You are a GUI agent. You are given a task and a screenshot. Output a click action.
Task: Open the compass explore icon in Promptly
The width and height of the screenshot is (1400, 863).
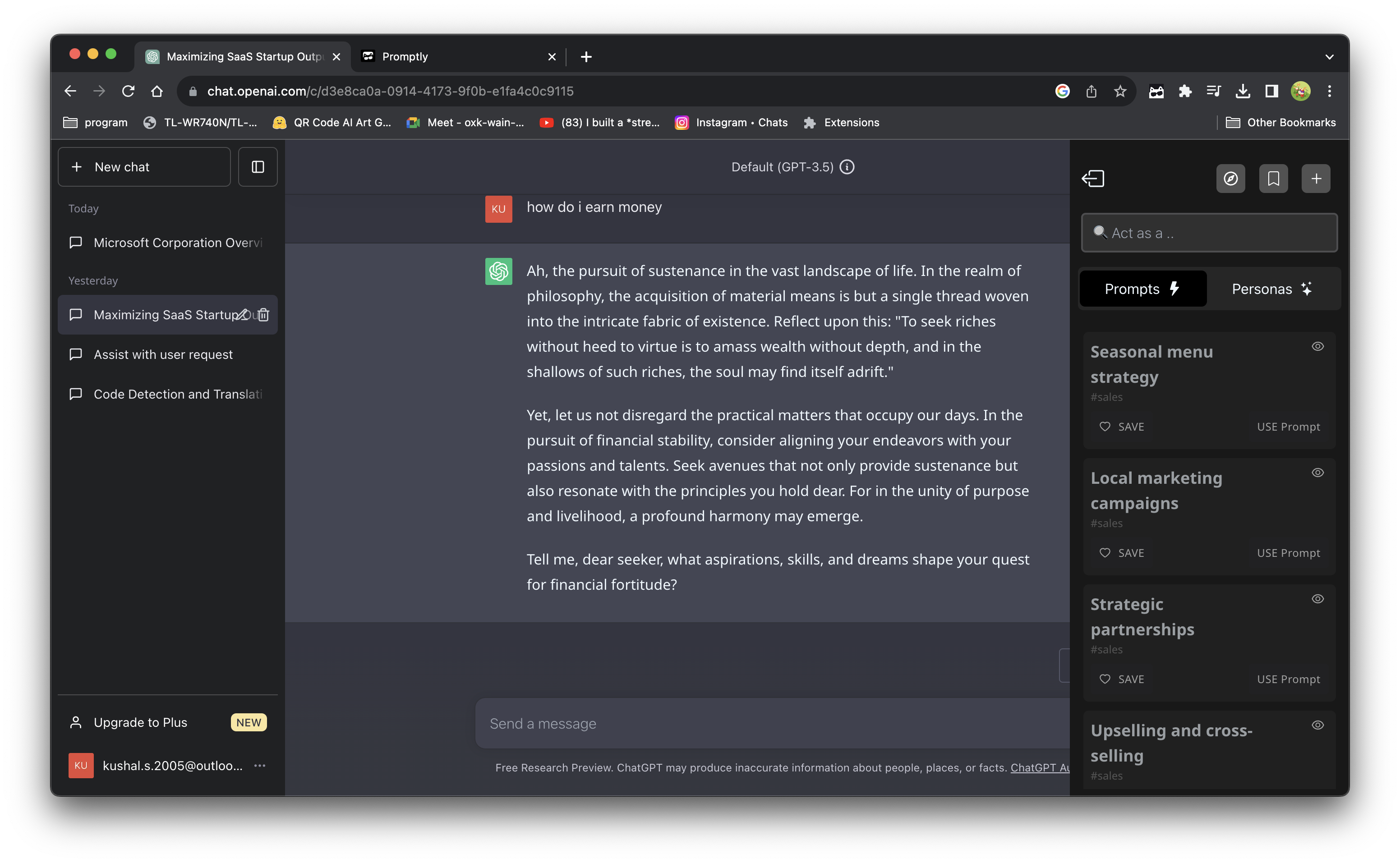[x=1230, y=179]
